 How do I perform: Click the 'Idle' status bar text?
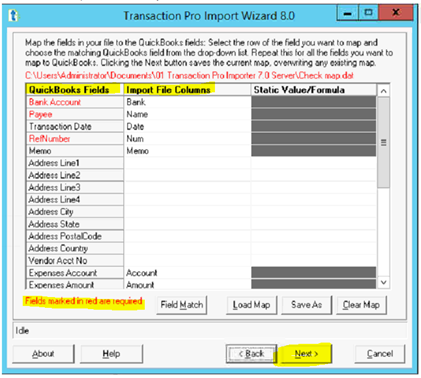pos(22,331)
